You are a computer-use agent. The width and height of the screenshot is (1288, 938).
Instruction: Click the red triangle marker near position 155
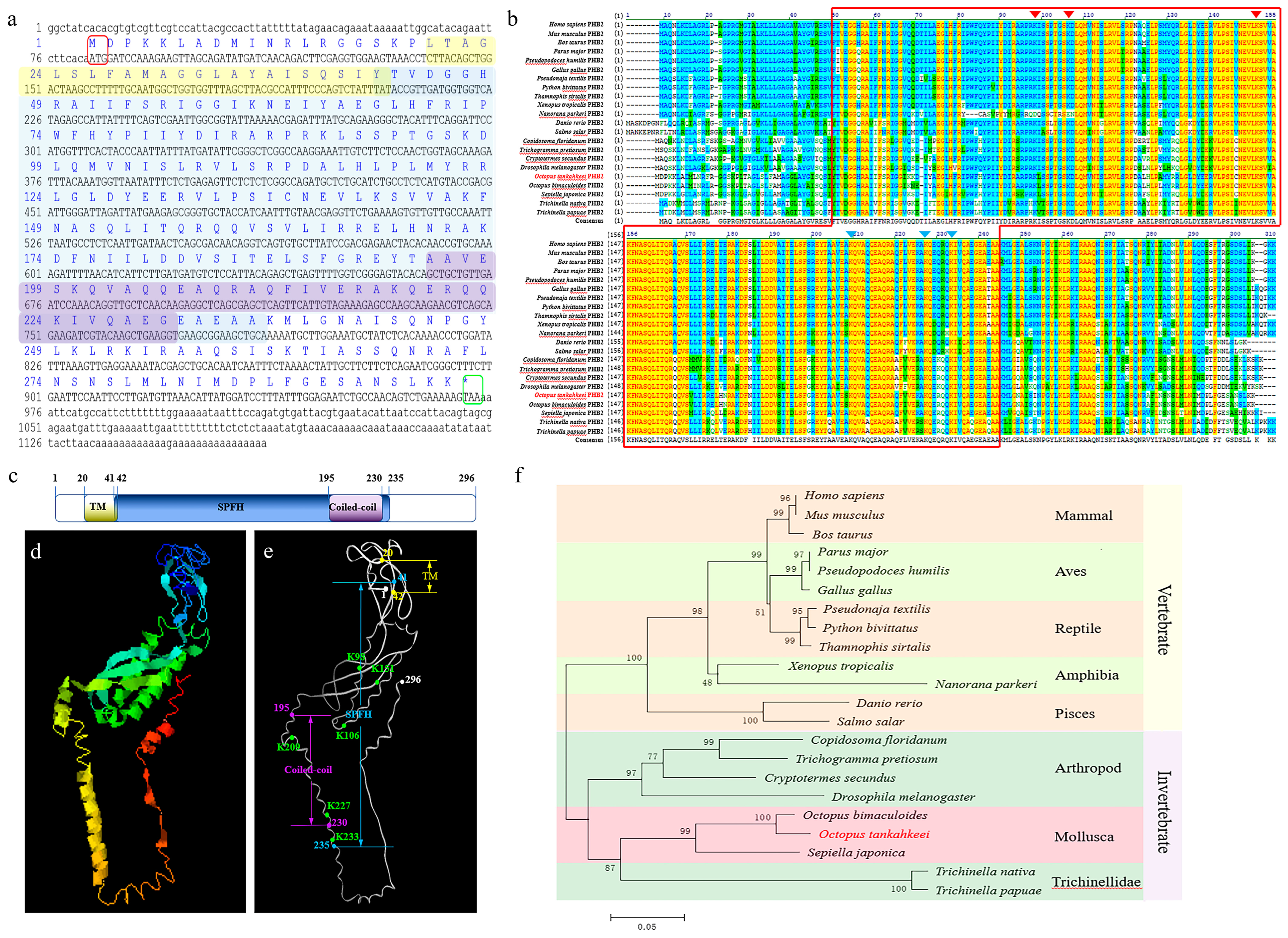point(1256,14)
